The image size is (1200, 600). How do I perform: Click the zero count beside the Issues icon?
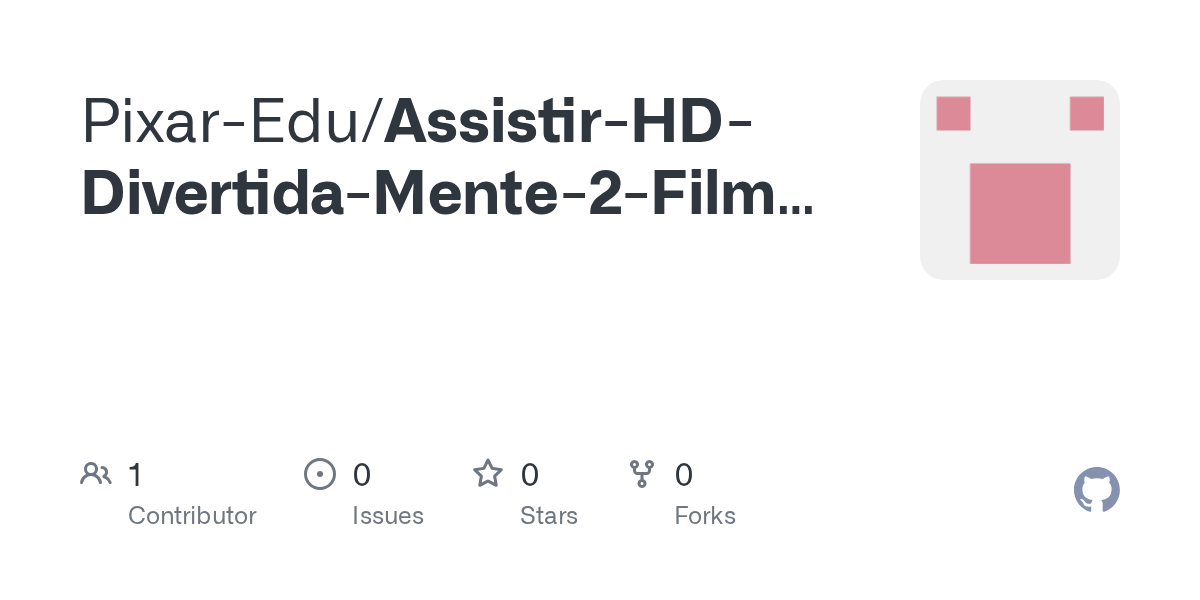(x=362, y=475)
